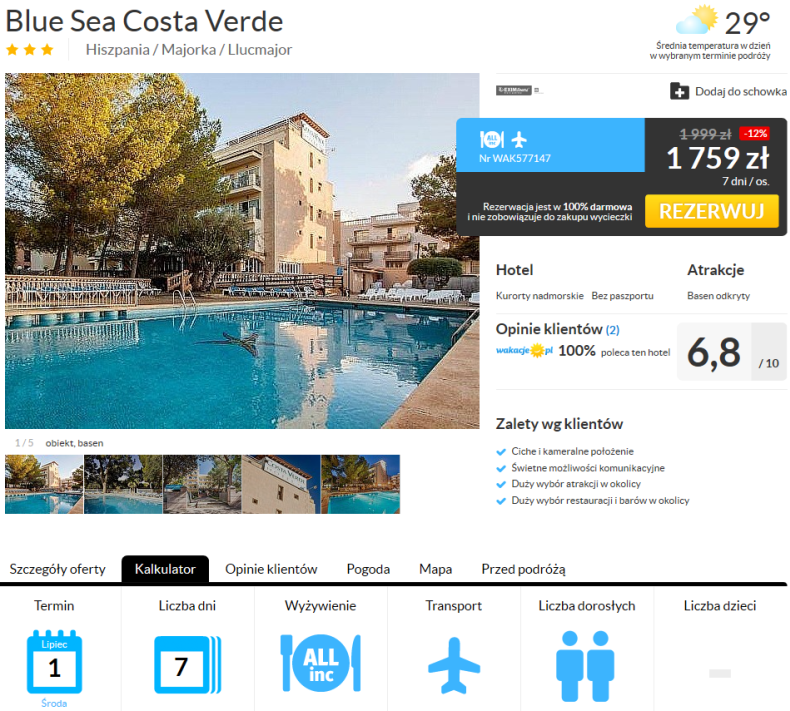The width and height of the screenshot is (790, 711).
Task: Click the empty Liczba dzieci placeholder
Action: 719,673
